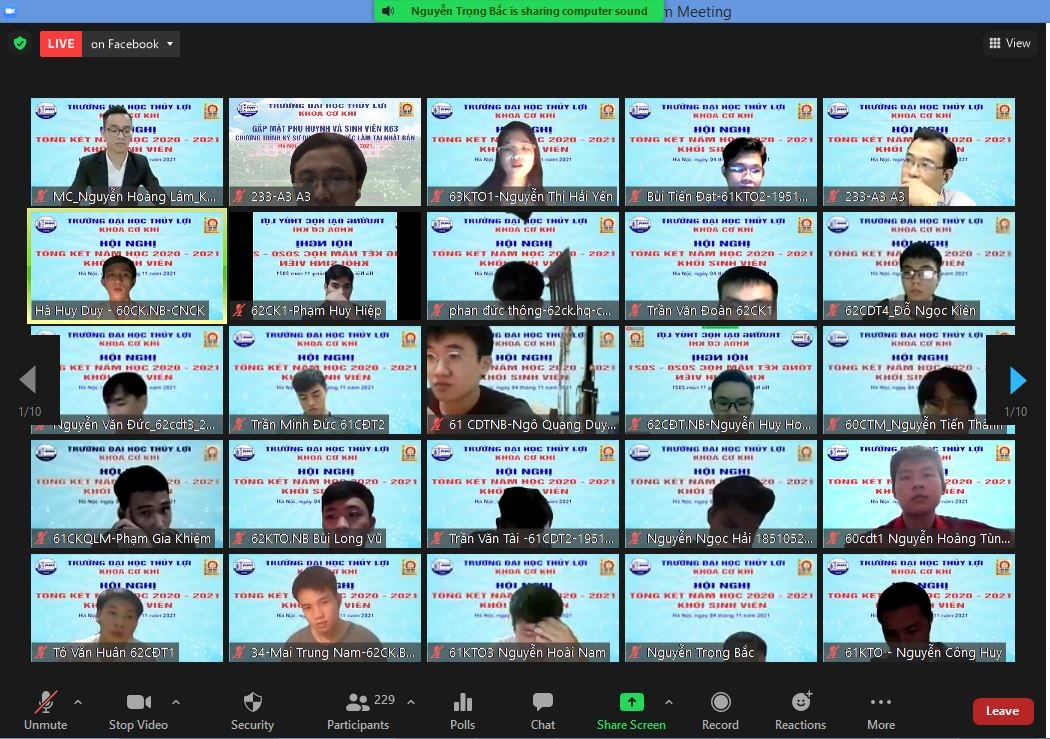Open the More options menu
Image resolution: width=1050 pixels, height=739 pixels.
(x=881, y=710)
